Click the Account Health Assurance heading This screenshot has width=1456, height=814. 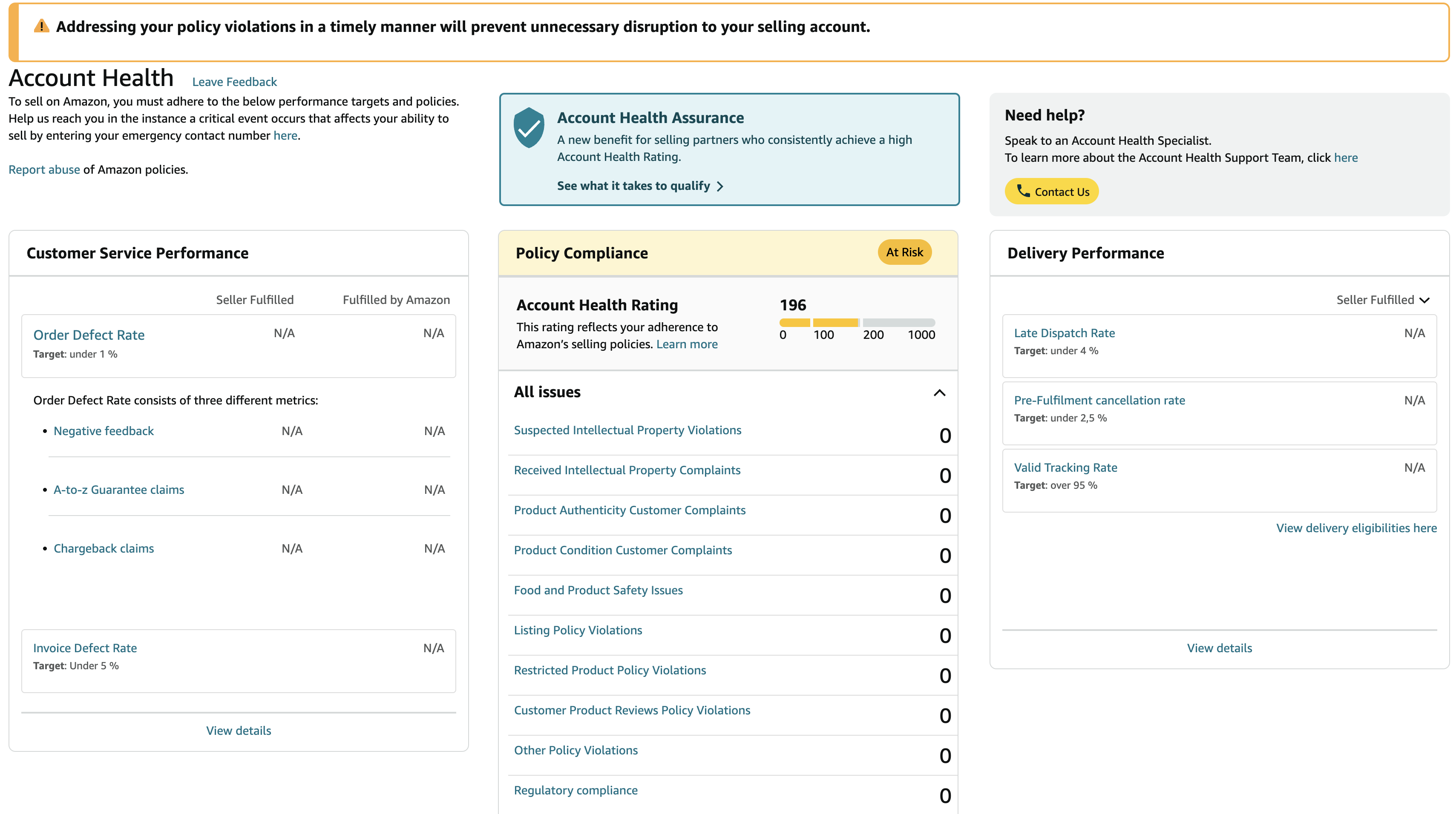(650, 118)
